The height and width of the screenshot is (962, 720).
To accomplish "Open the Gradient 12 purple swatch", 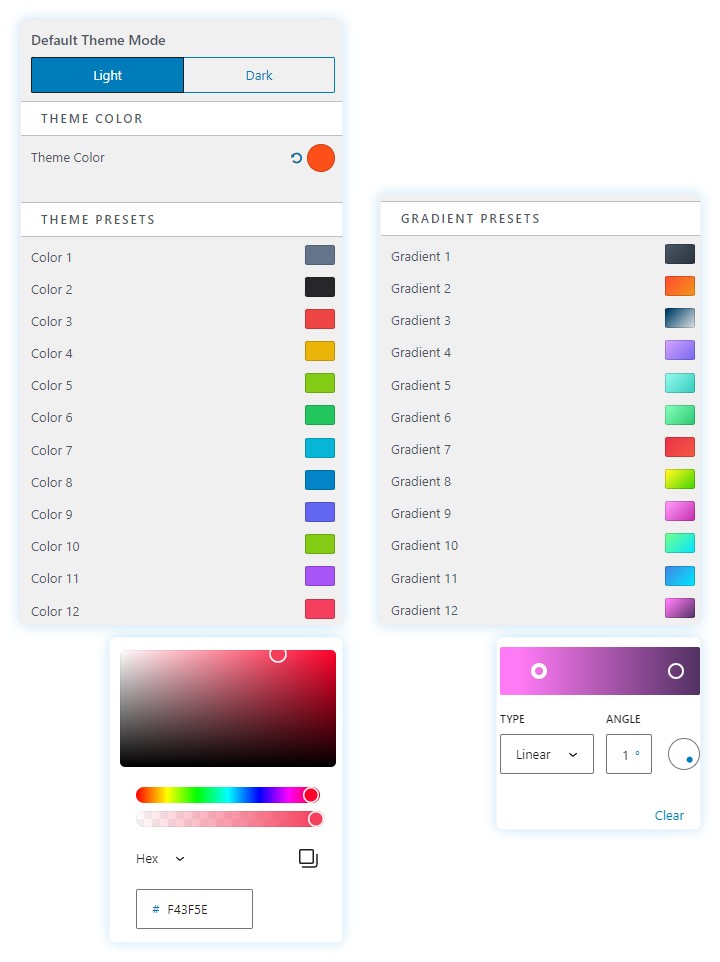I will pos(680,608).
